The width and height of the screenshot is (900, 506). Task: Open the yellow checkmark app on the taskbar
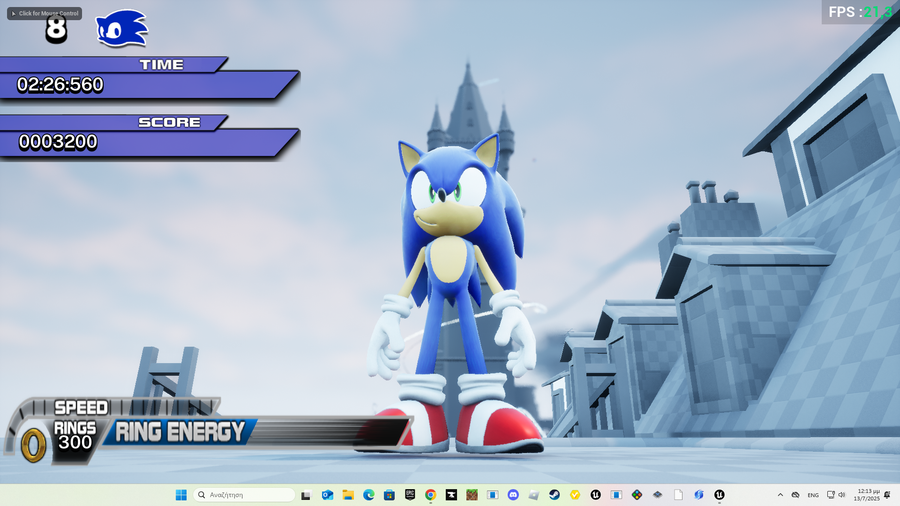point(575,495)
